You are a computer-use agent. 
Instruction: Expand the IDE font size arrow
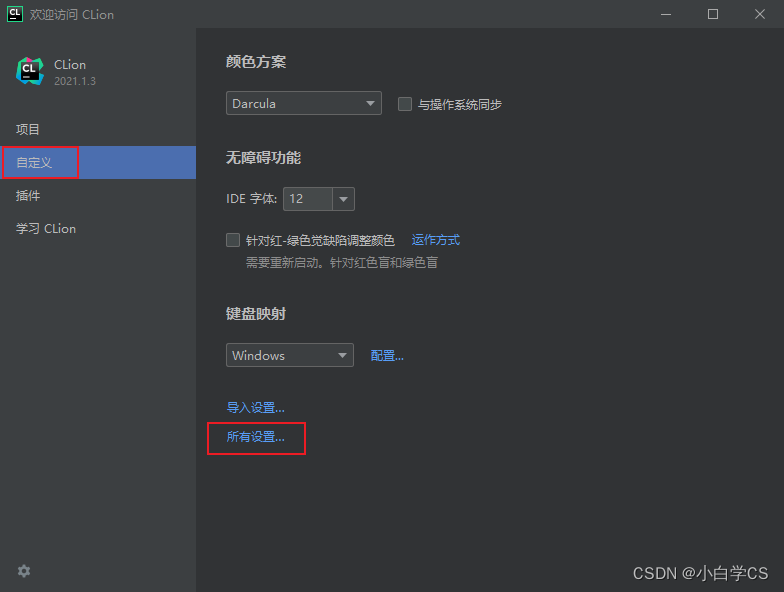point(344,199)
